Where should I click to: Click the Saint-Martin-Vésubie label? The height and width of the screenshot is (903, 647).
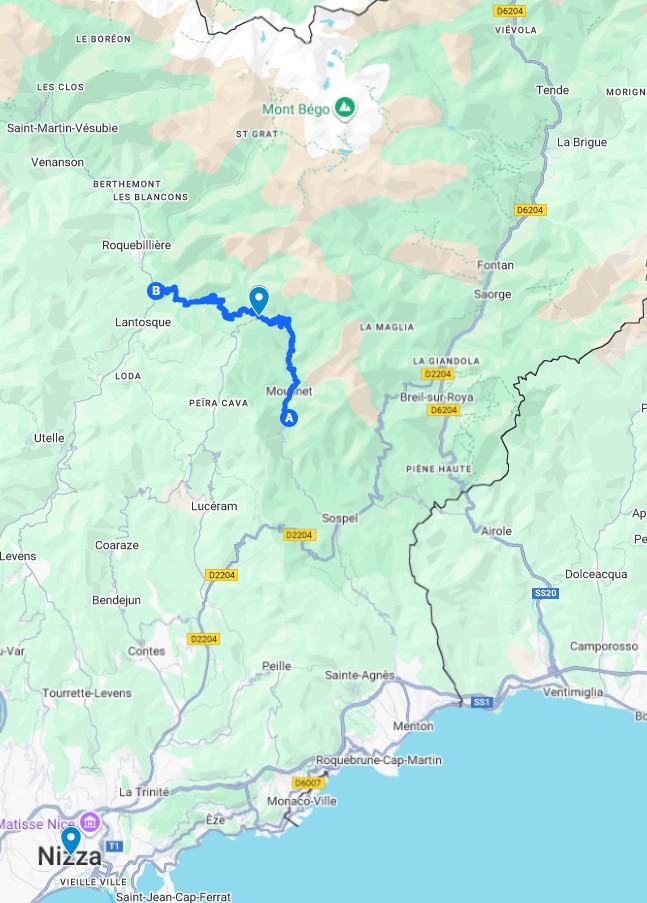(62, 128)
